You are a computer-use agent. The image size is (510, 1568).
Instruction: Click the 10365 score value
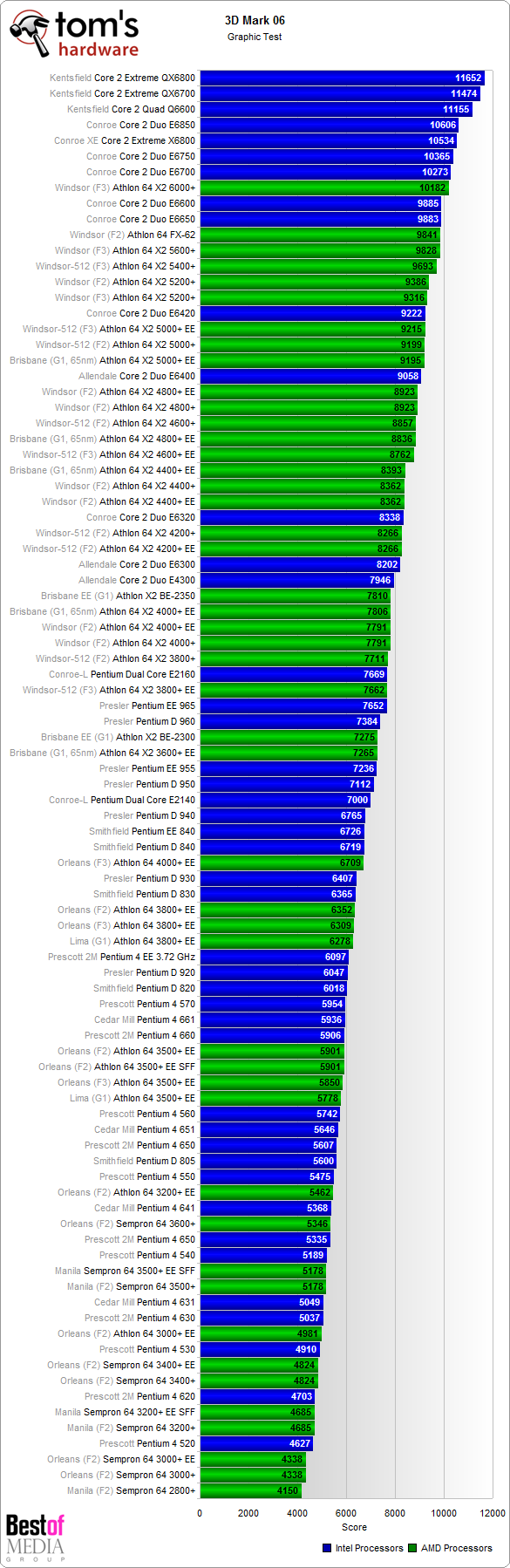tap(437, 156)
